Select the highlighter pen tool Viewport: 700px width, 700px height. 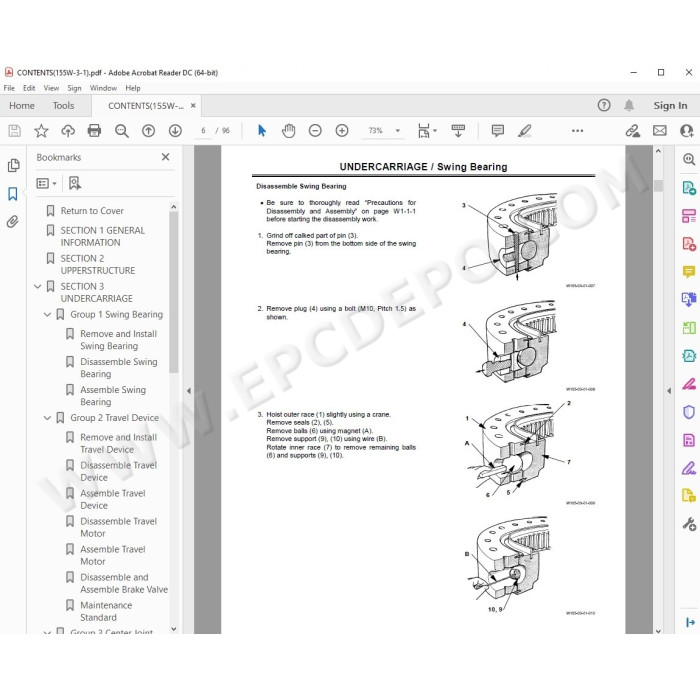pos(525,131)
